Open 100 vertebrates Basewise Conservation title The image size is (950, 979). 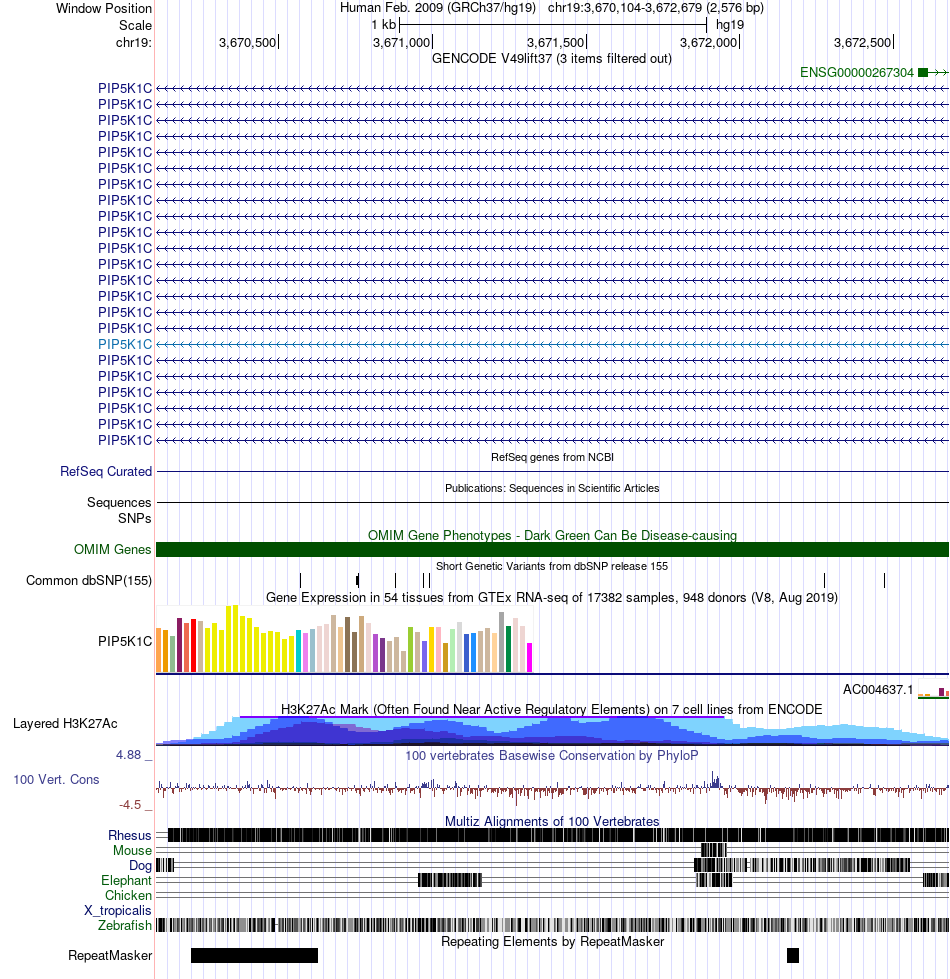552,755
